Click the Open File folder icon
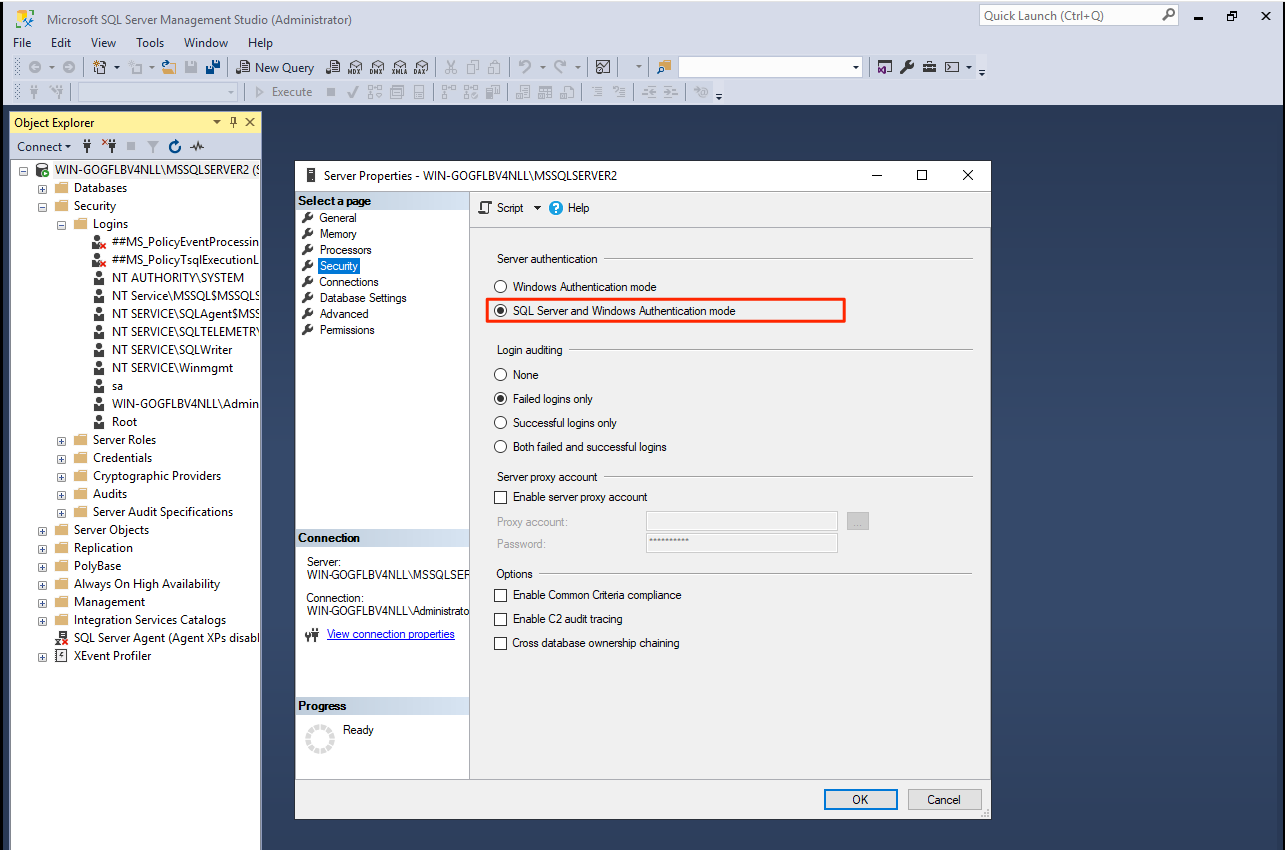Viewport: 1285px width, 850px height. (x=169, y=67)
